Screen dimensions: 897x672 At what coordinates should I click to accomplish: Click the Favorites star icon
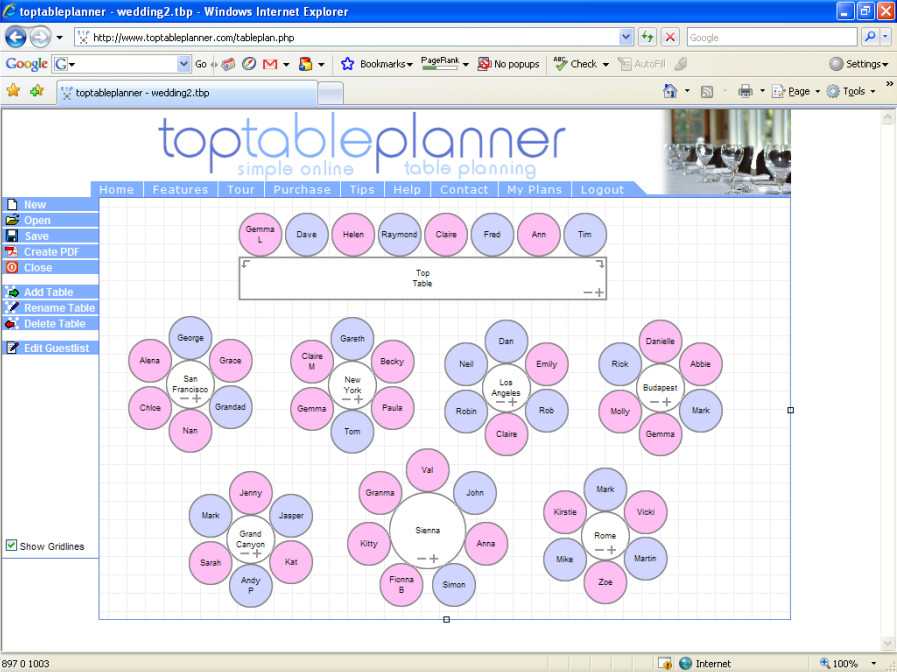[x=13, y=90]
